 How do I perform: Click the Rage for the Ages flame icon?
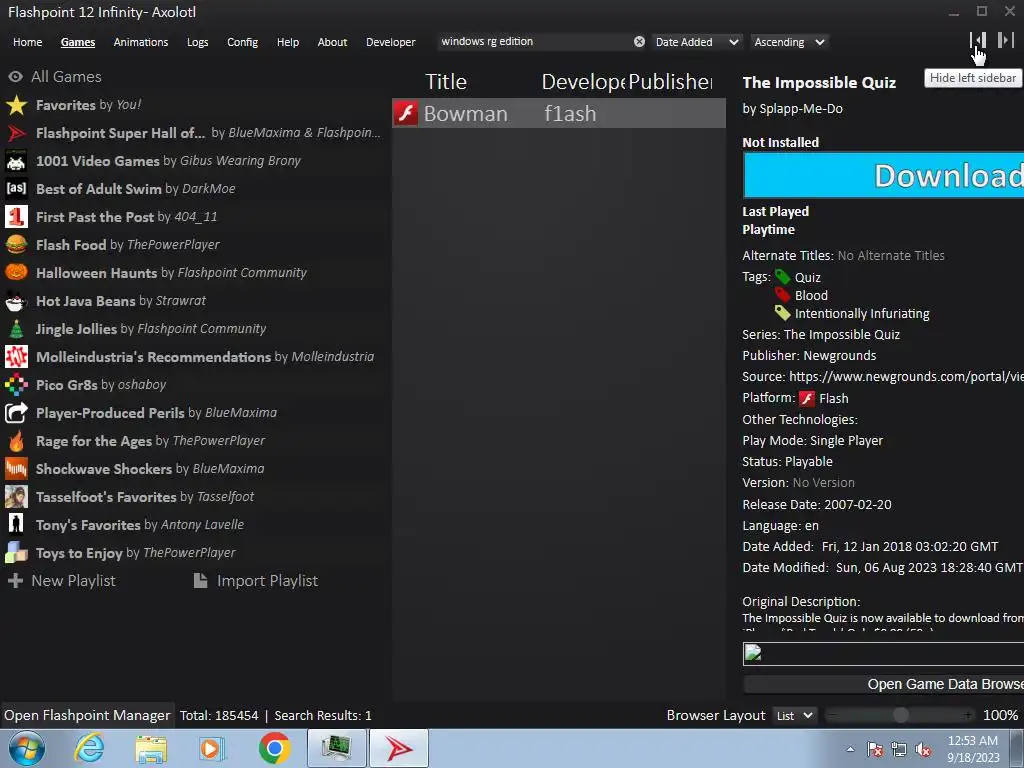16,441
